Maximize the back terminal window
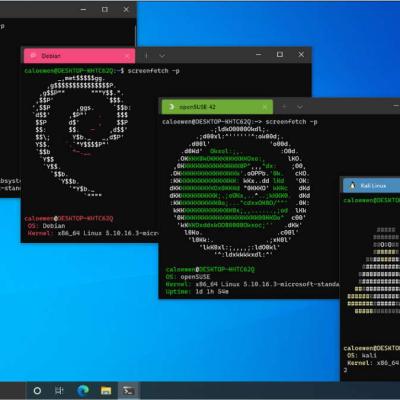Image resolution: width=400 pixels, height=400 pixels. coord(105,10)
